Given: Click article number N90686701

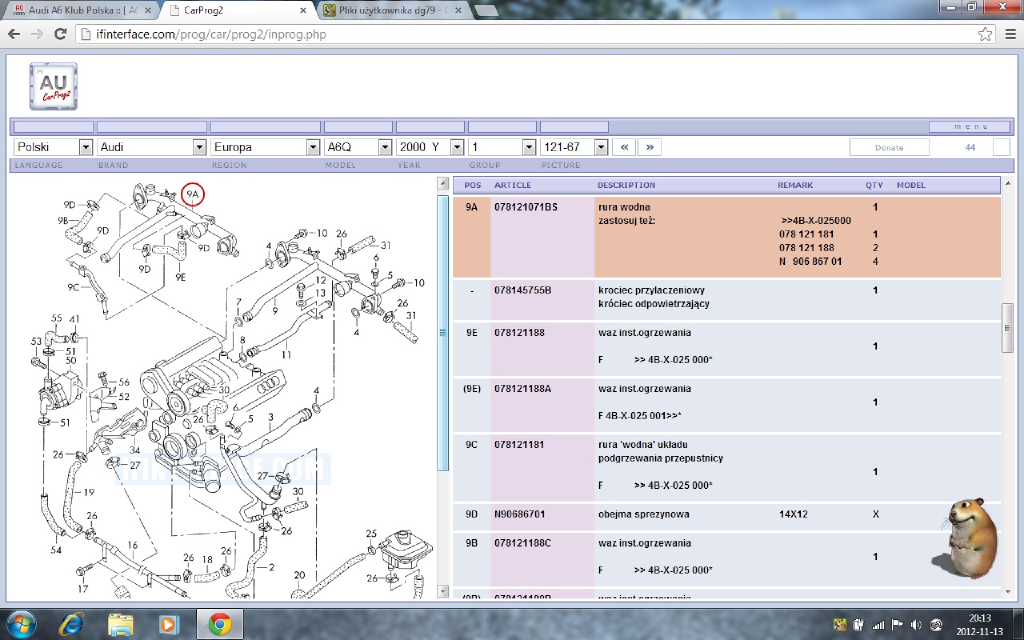Looking at the screenshot, I should click(519, 514).
